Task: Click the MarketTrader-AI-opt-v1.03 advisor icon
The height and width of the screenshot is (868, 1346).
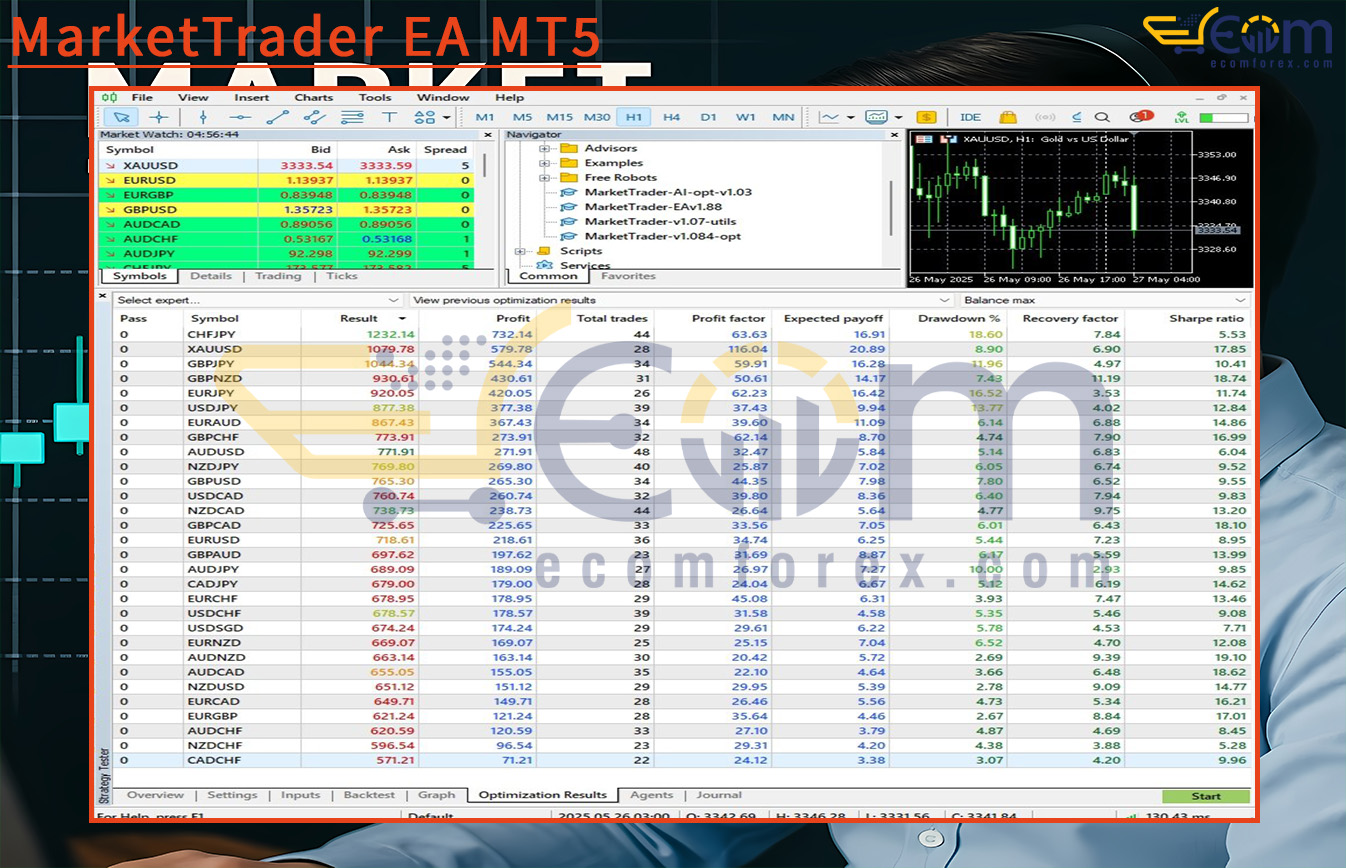Action: coord(569,192)
